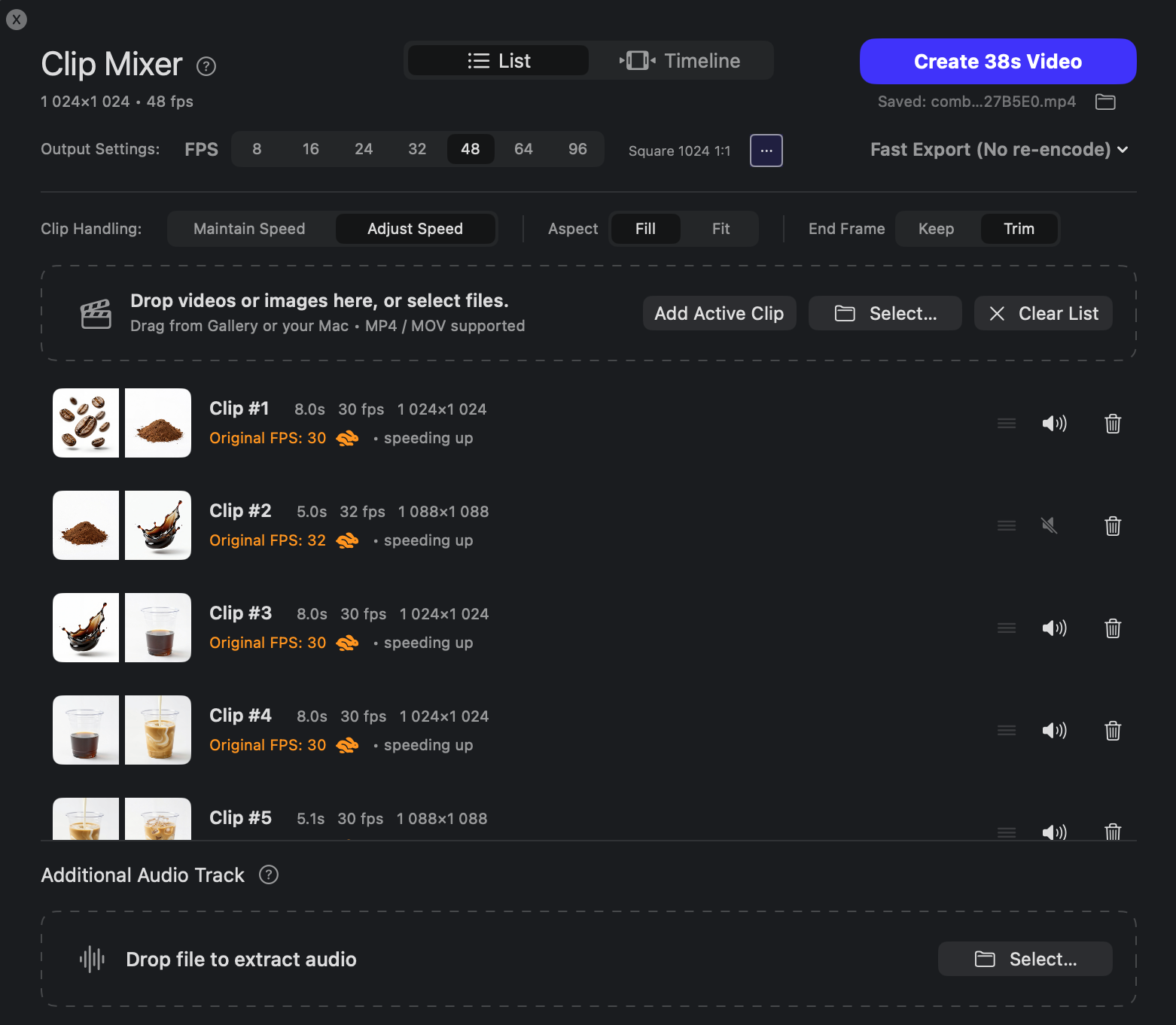The width and height of the screenshot is (1176, 1025).
Task: Delete Clip #2 using its trash icon
Action: tap(1113, 526)
